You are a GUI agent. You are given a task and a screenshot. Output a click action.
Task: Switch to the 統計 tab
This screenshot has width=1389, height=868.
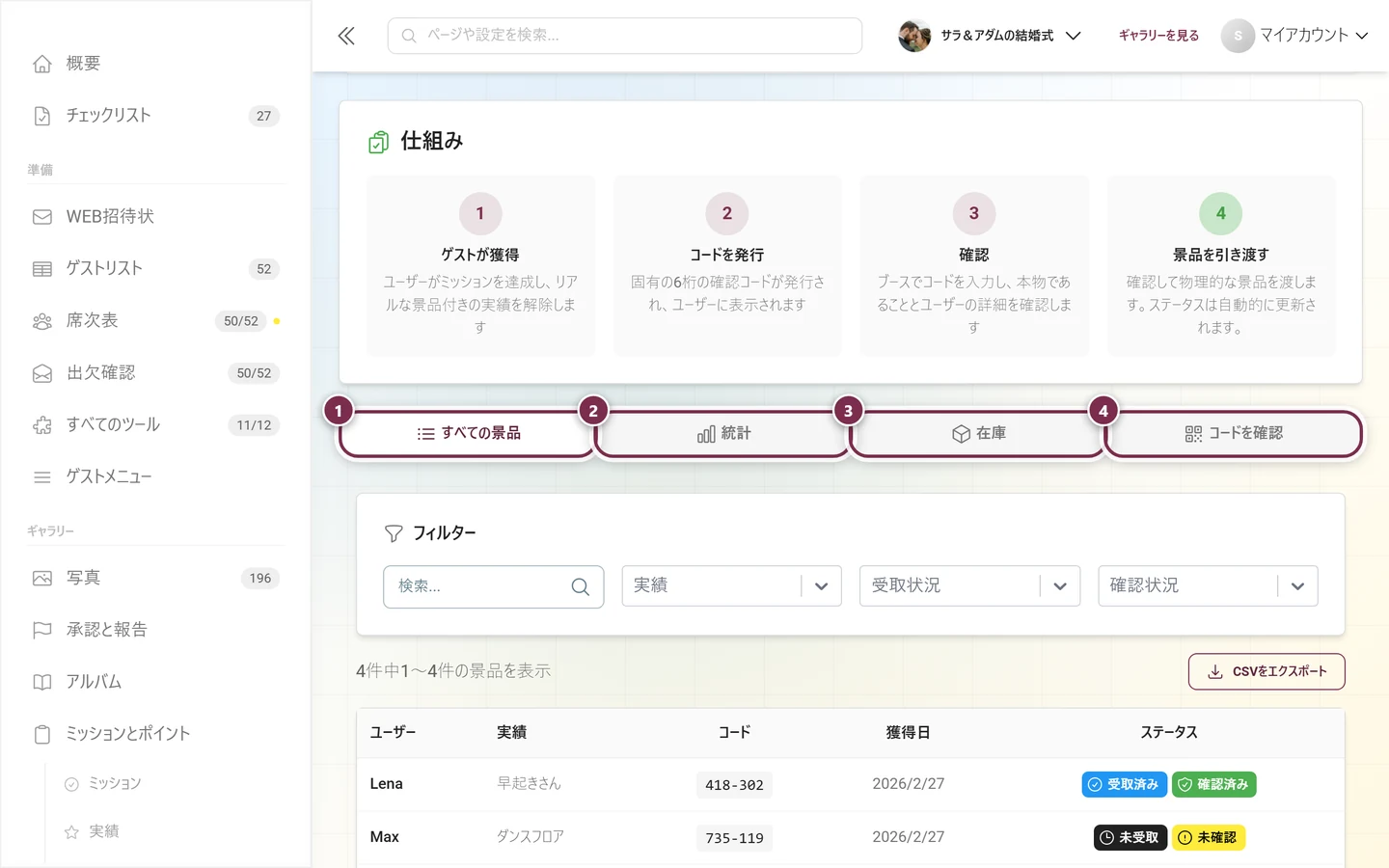click(722, 434)
